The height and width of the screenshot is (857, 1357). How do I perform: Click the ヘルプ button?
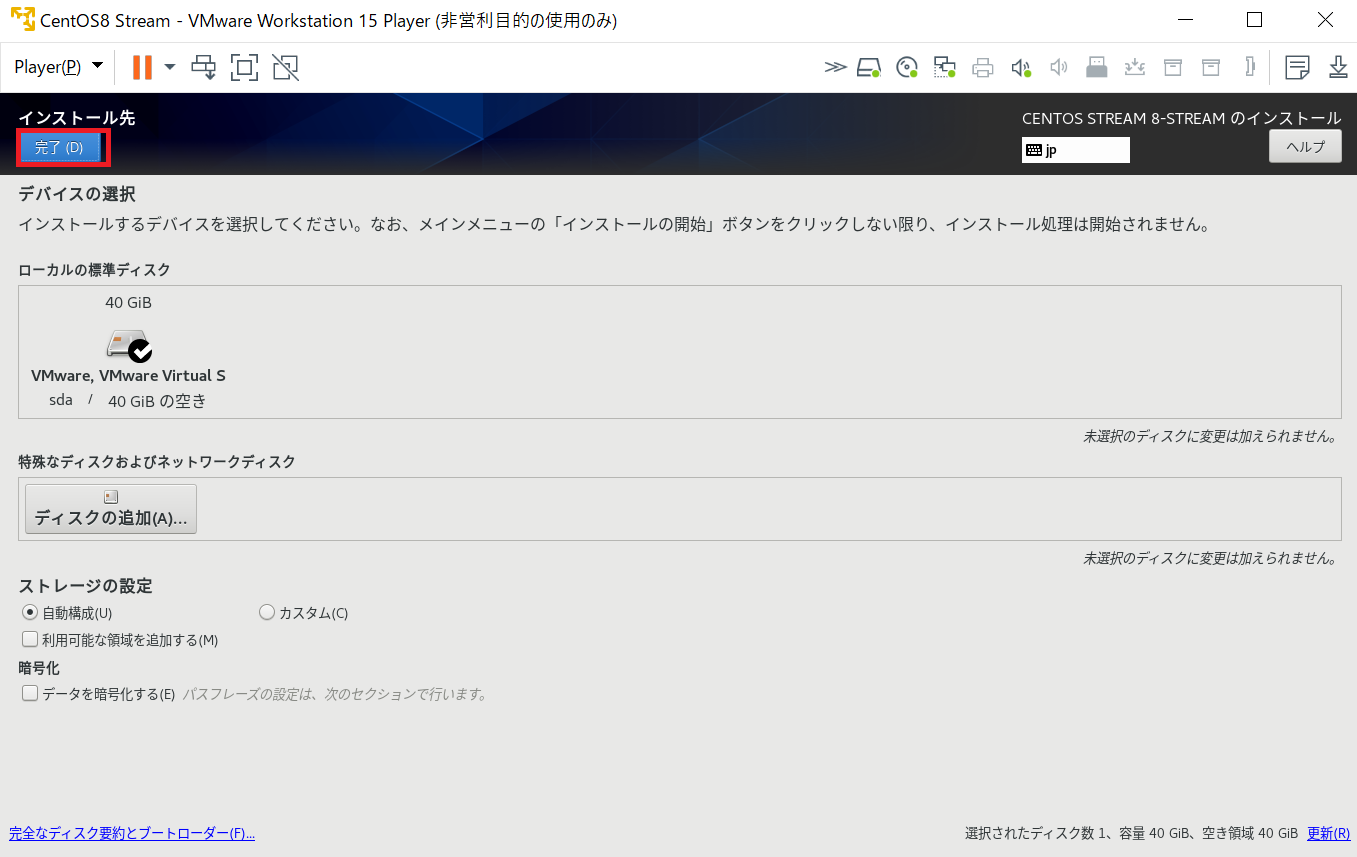(x=1305, y=147)
